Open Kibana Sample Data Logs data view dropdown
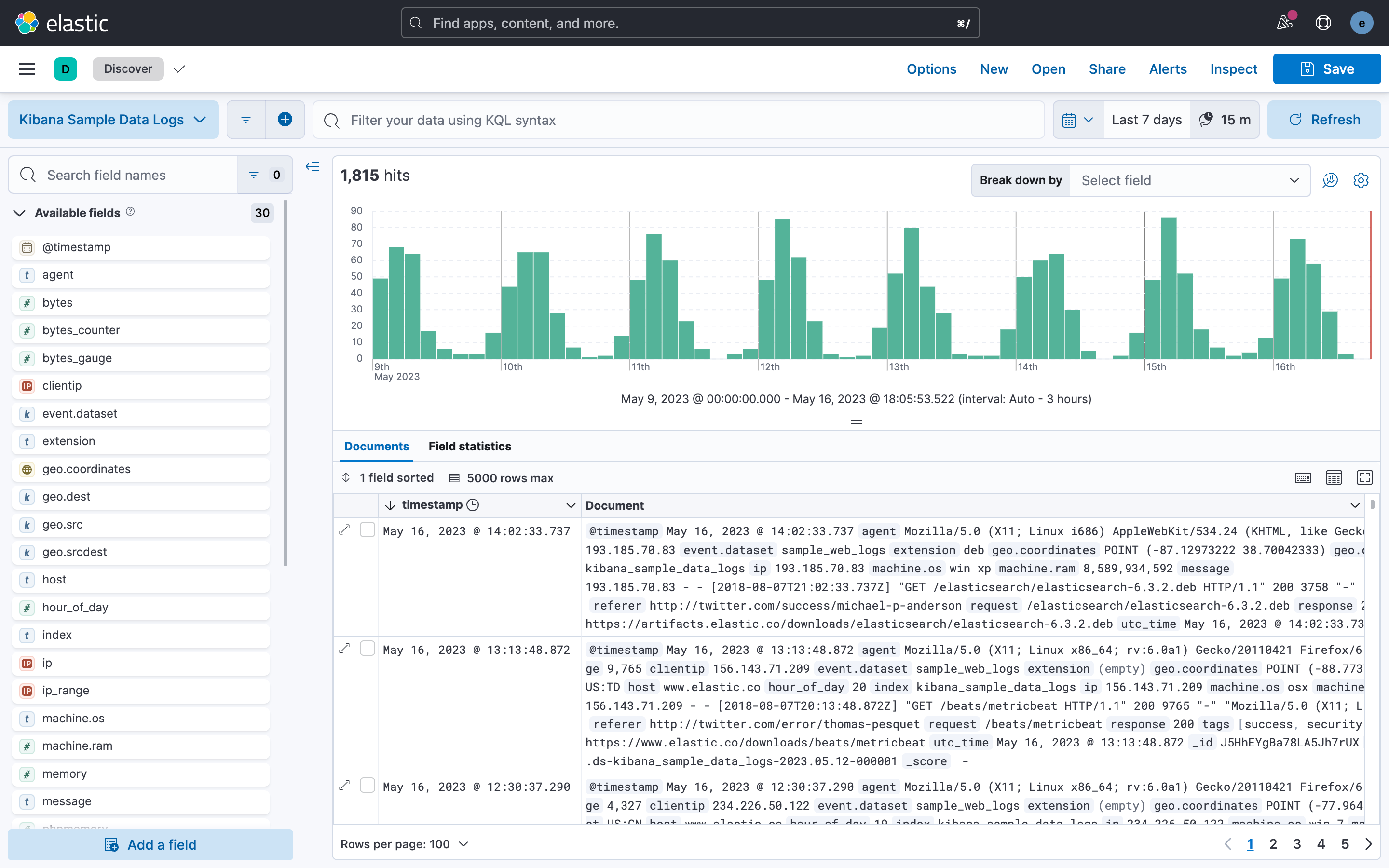The image size is (1389, 868). click(112, 120)
